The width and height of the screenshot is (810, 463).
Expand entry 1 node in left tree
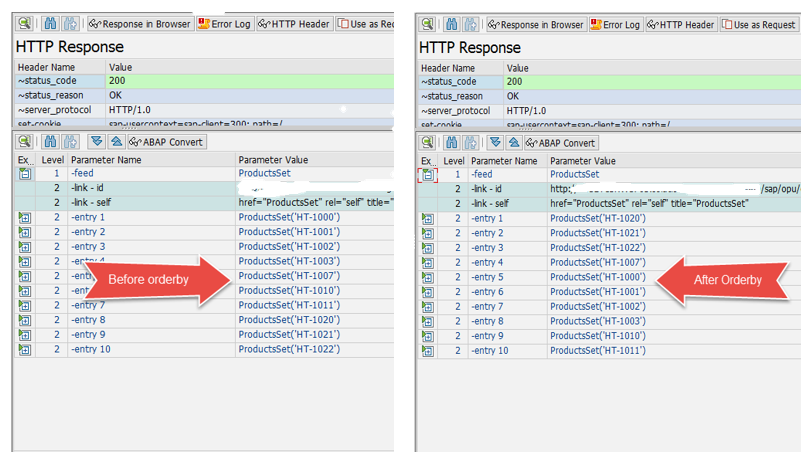point(24,217)
